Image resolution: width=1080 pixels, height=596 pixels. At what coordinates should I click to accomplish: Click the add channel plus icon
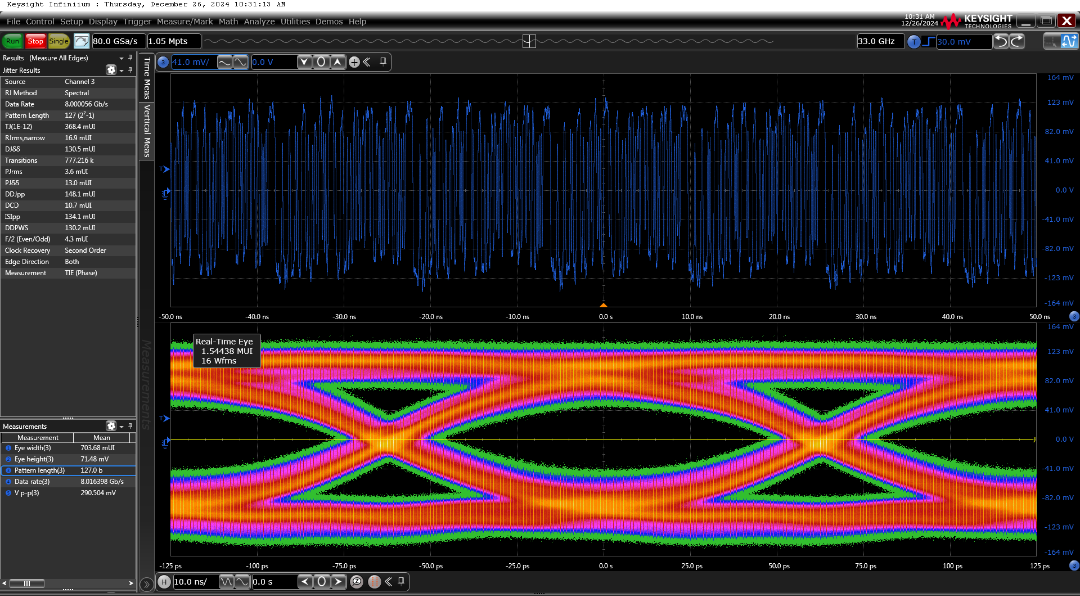point(354,62)
